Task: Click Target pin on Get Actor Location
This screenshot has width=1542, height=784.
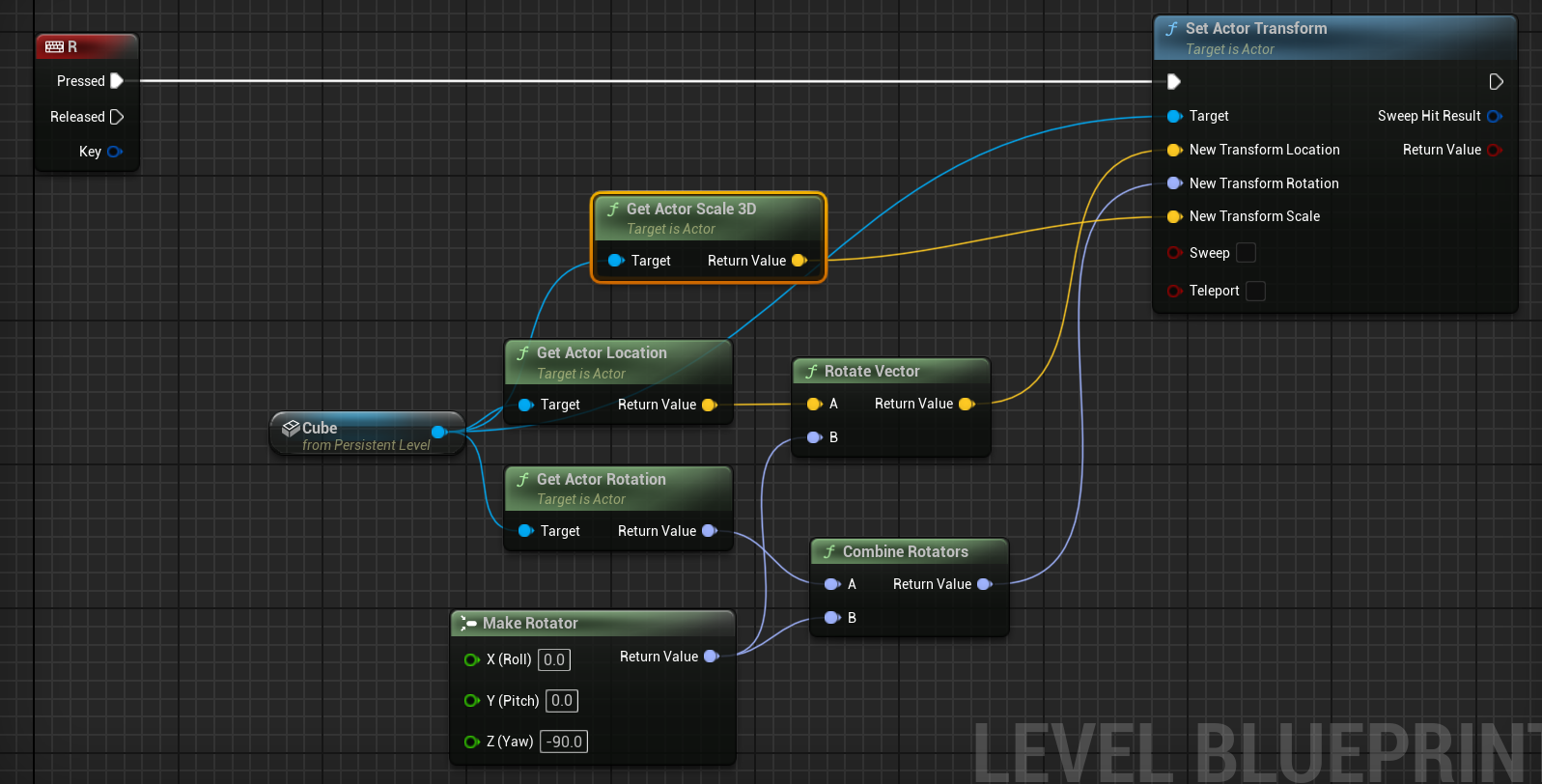Action: pos(526,405)
